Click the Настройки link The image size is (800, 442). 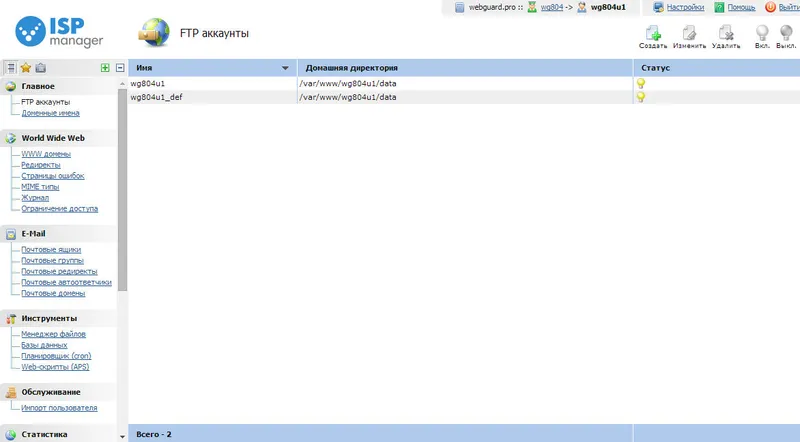point(685,7)
